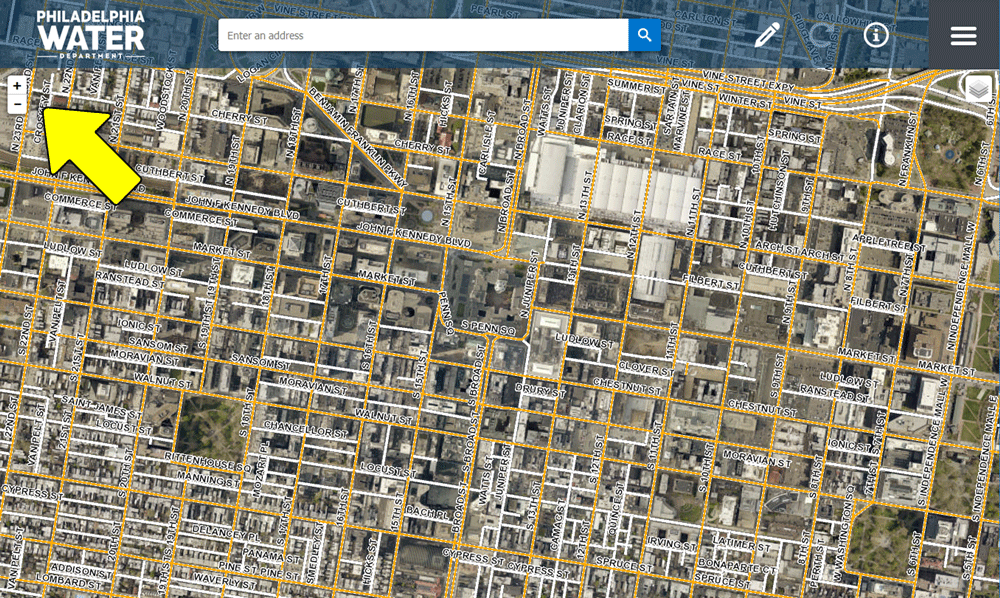1000x598 pixels.
Task: Click the faded circular refresh icon
Action: coord(822,35)
